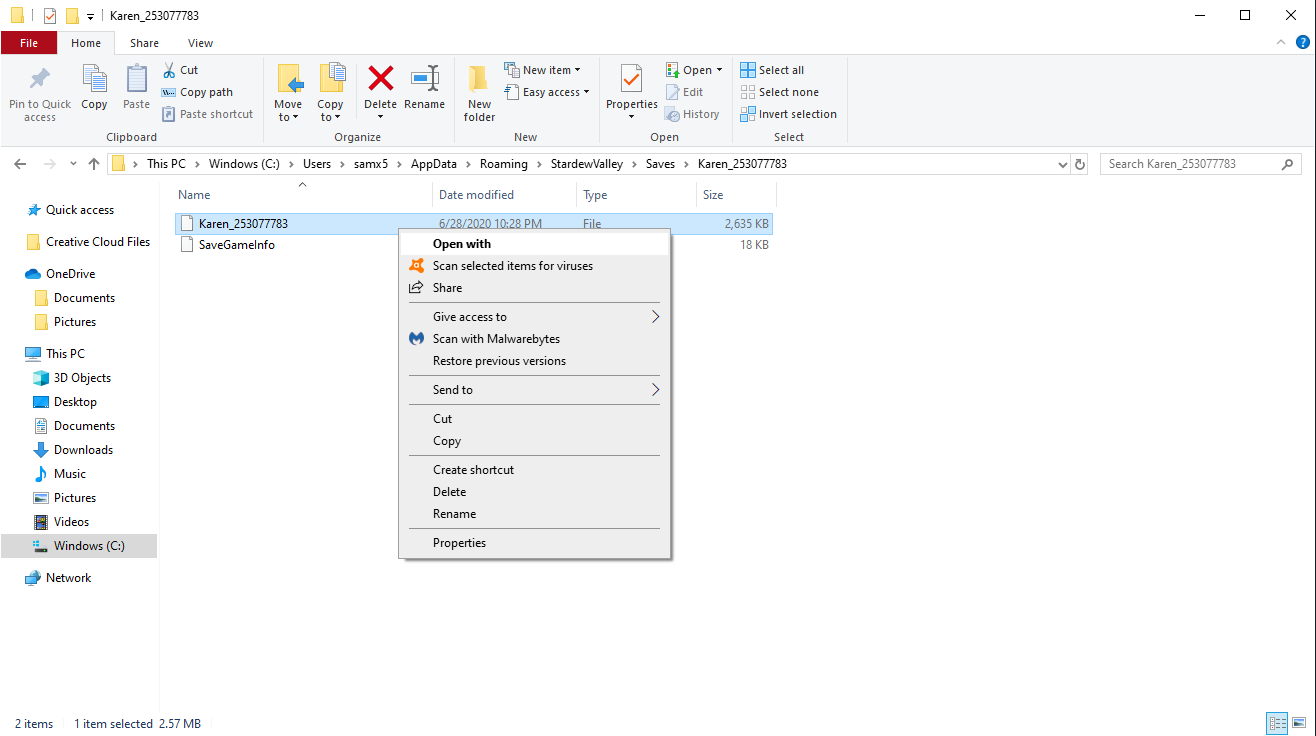Image resolution: width=1316 pixels, height=736 pixels.
Task: Switch to the Share ribbon tab
Action: [144, 43]
